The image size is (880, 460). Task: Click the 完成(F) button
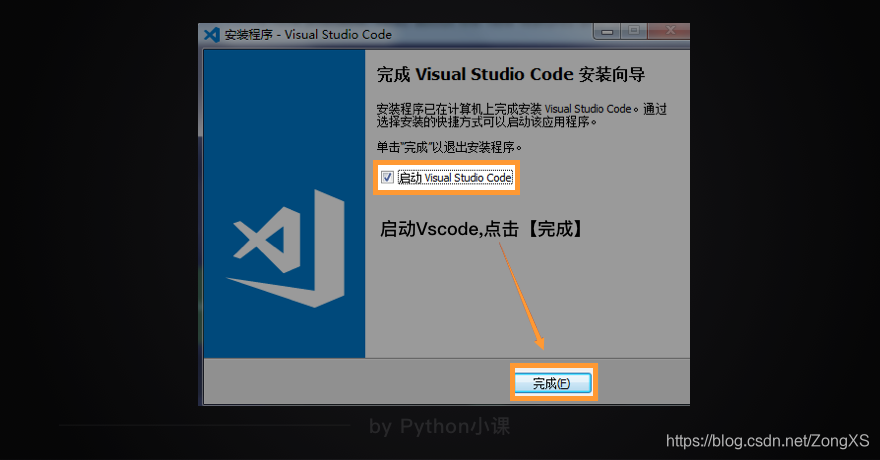click(x=553, y=383)
